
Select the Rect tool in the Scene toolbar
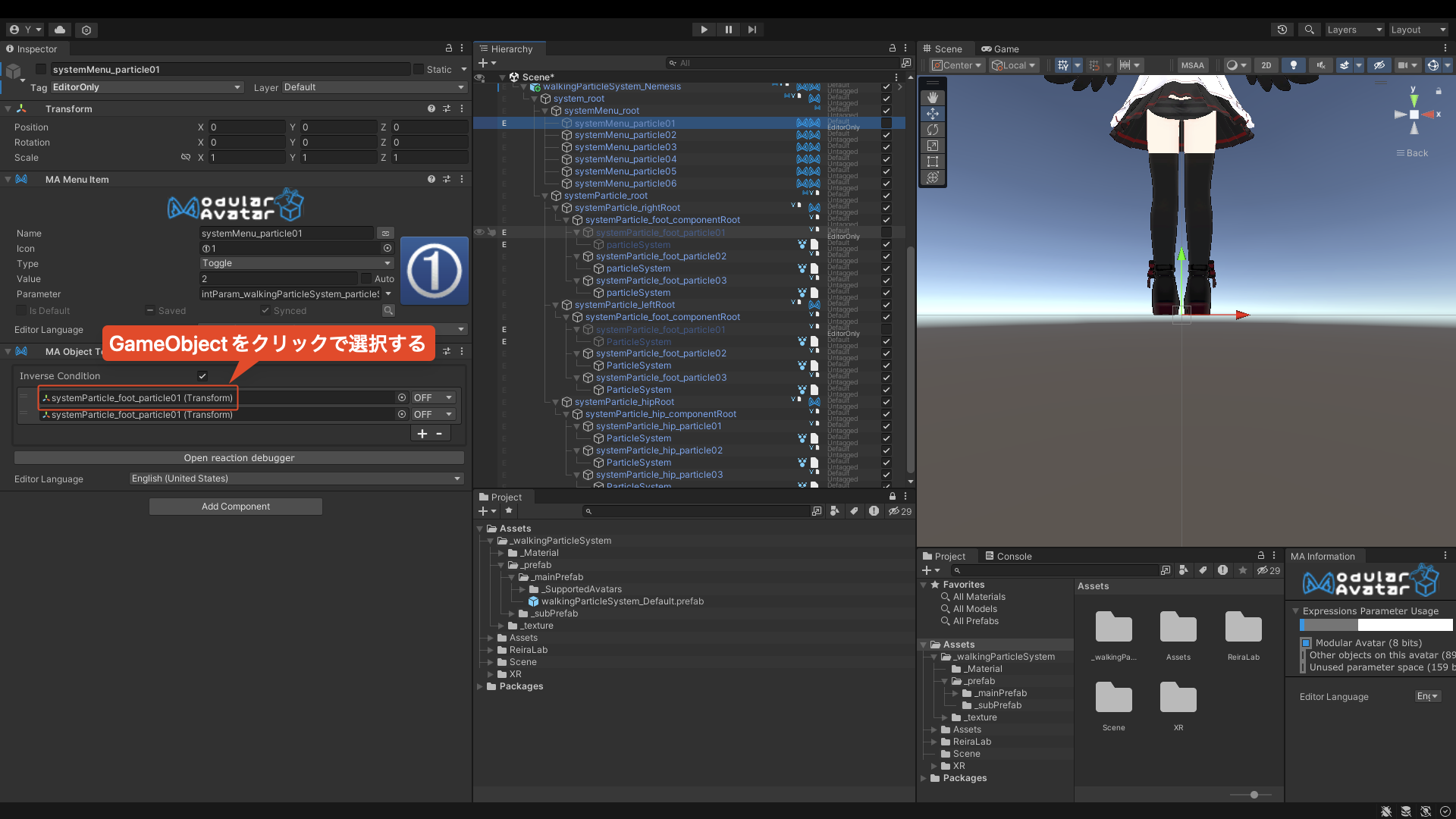(932, 162)
